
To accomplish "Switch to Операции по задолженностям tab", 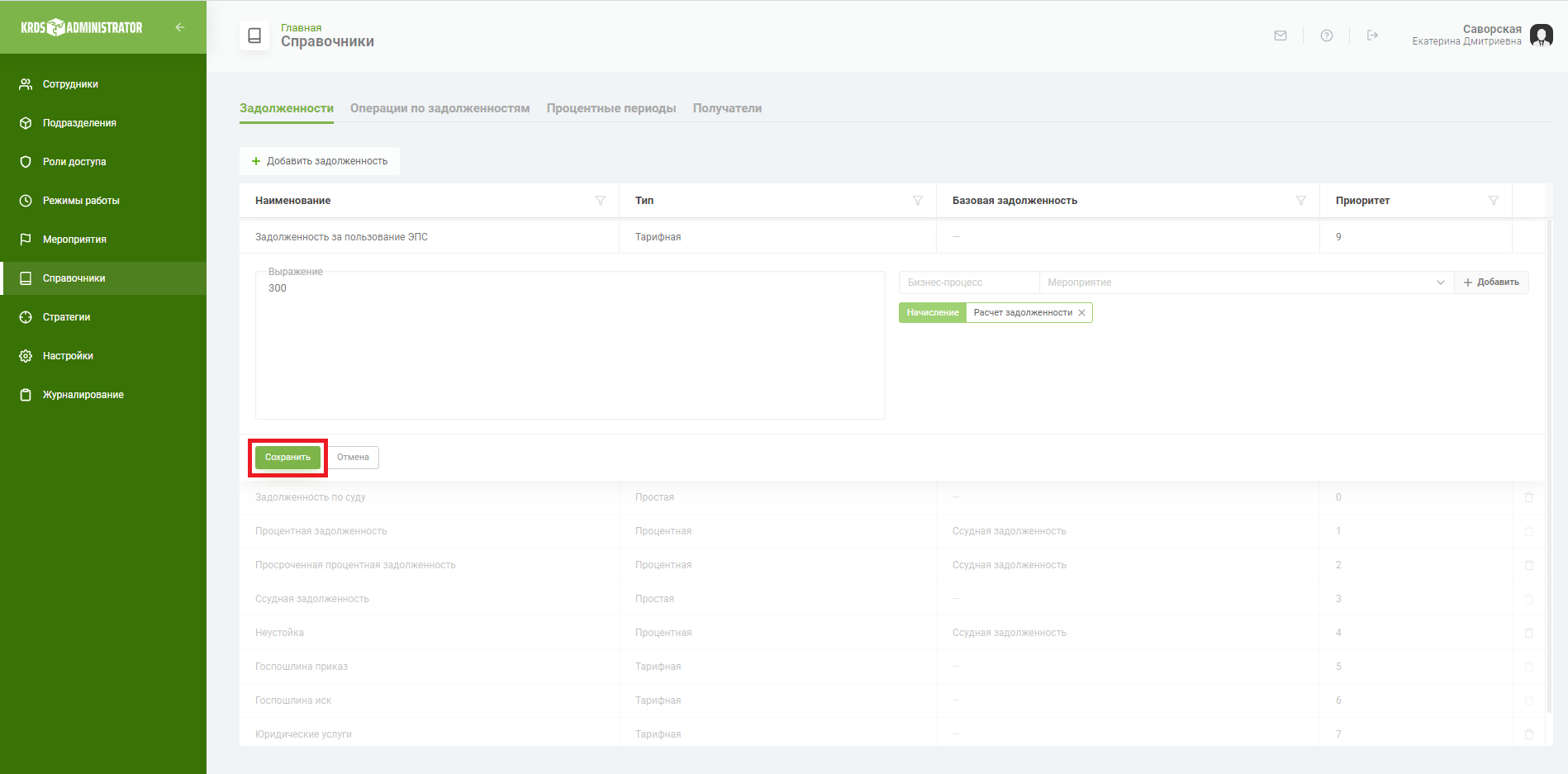I will tap(440, 108).
